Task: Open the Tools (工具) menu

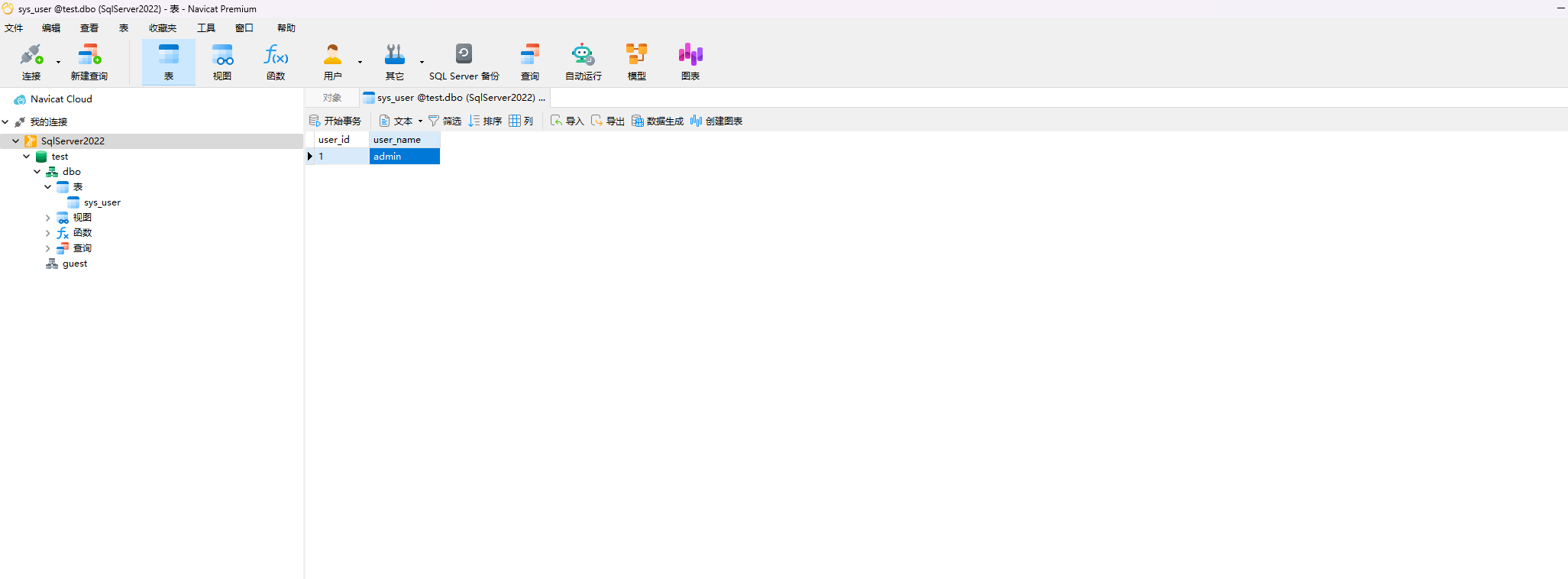Action: 206,28
